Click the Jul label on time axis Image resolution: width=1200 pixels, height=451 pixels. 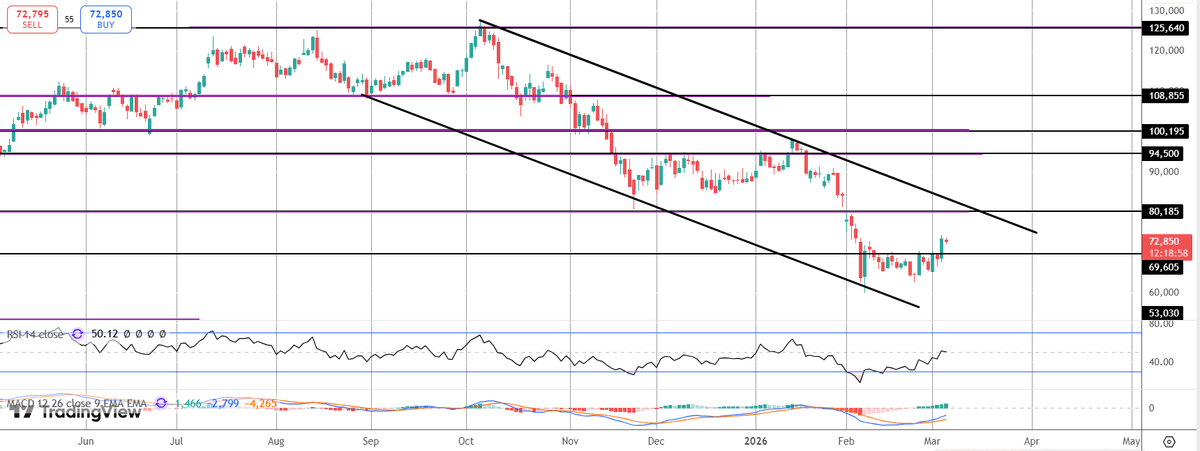point(176,440)
